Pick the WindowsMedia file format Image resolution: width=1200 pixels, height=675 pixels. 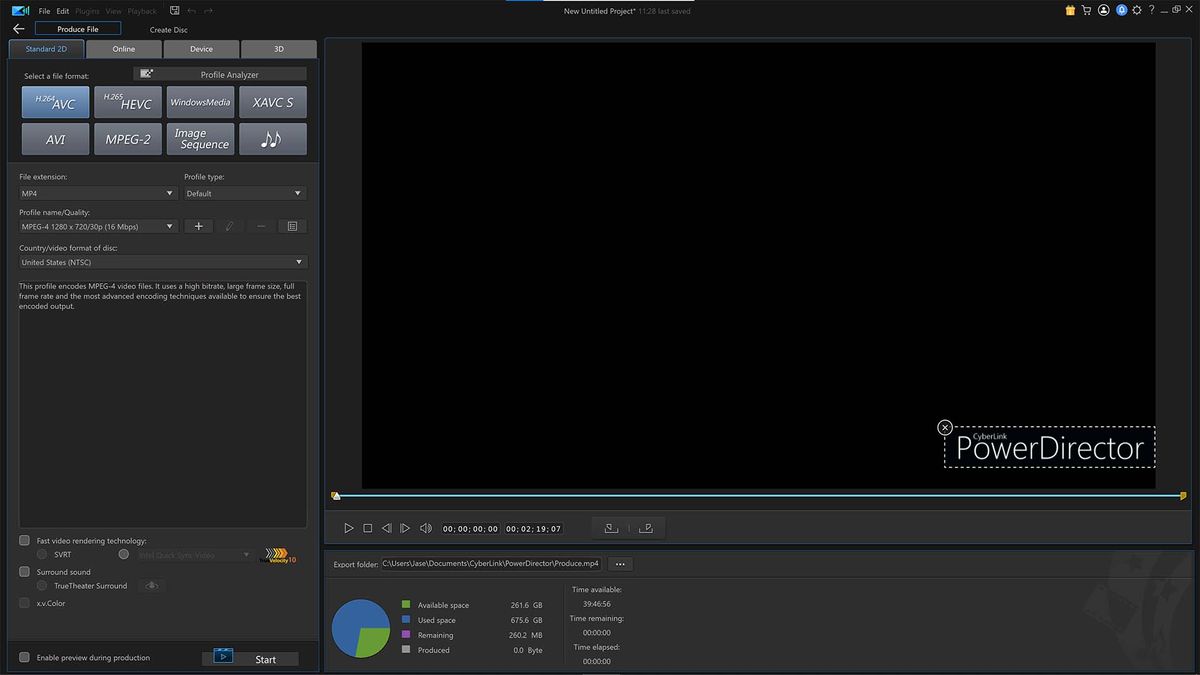click(x=200, y=101)
